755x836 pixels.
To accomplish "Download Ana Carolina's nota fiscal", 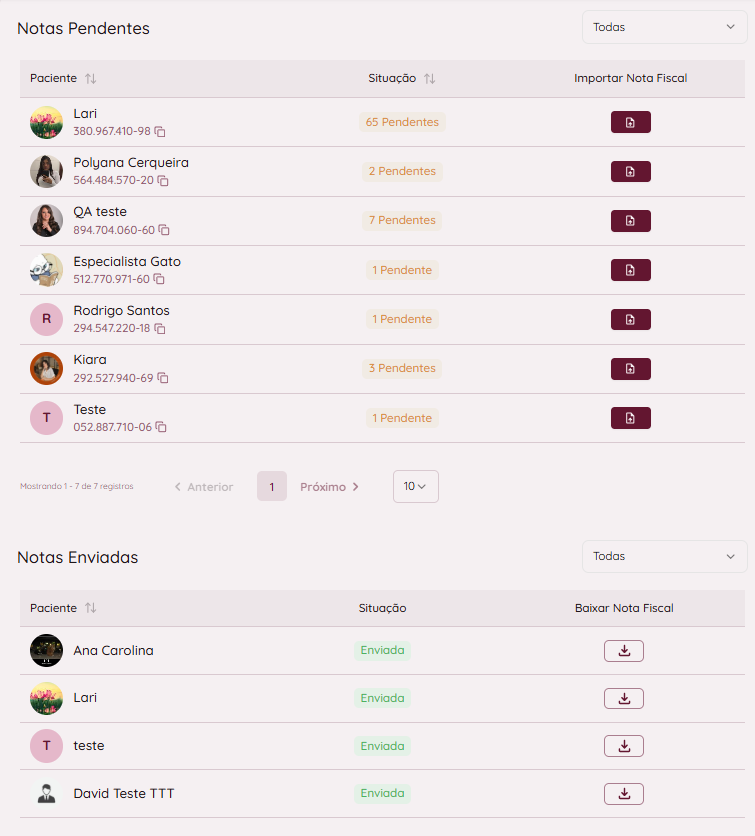I will 623,651.
